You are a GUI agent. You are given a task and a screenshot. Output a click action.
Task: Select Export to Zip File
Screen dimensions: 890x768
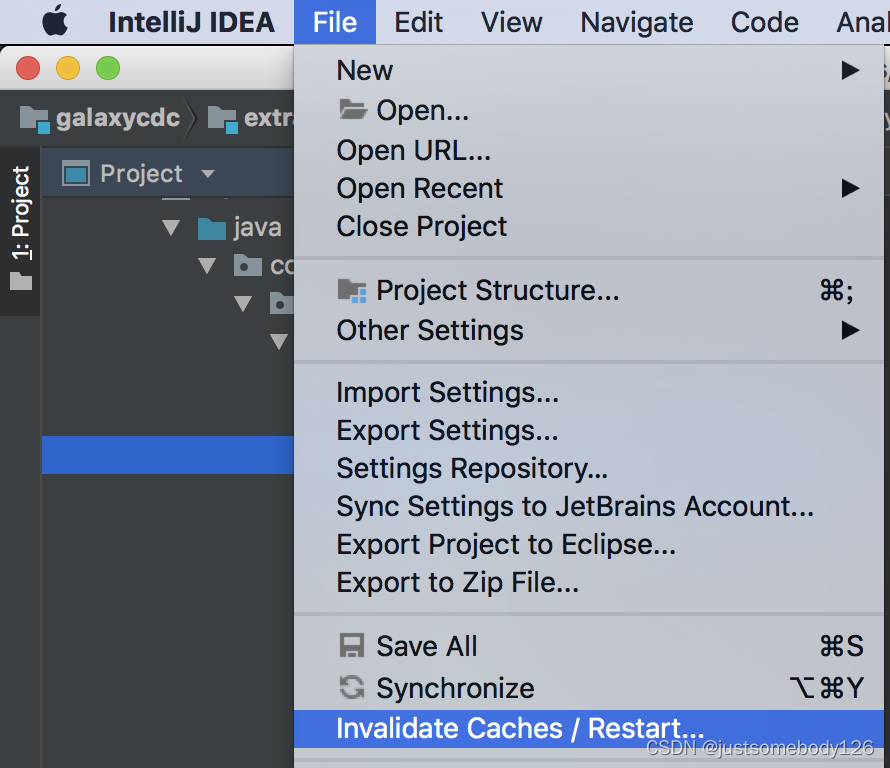[x=457, y=582]
